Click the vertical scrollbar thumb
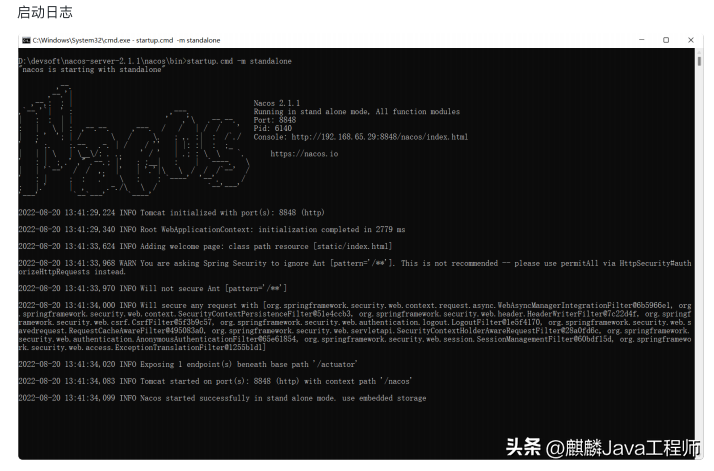 pyautogui.click(x=699, y=61)
